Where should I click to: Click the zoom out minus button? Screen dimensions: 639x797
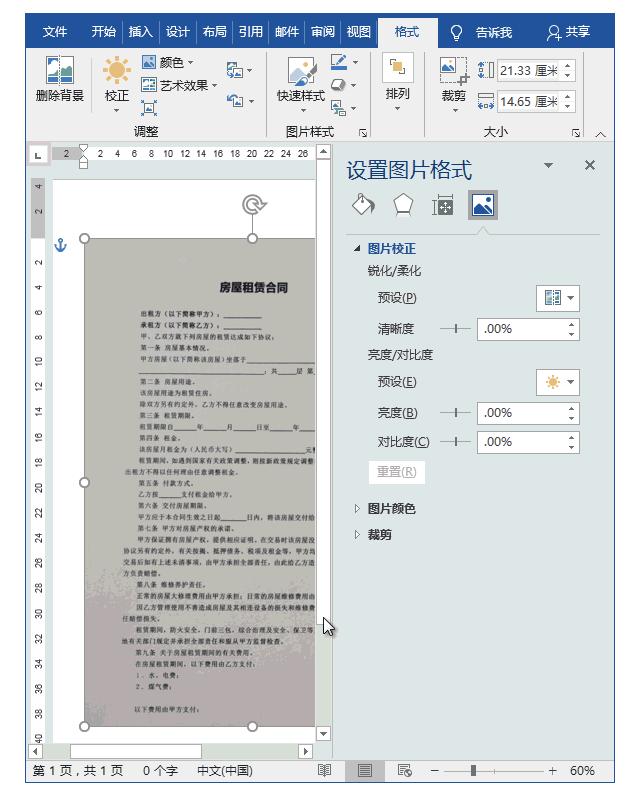click(x=434, y=771)
